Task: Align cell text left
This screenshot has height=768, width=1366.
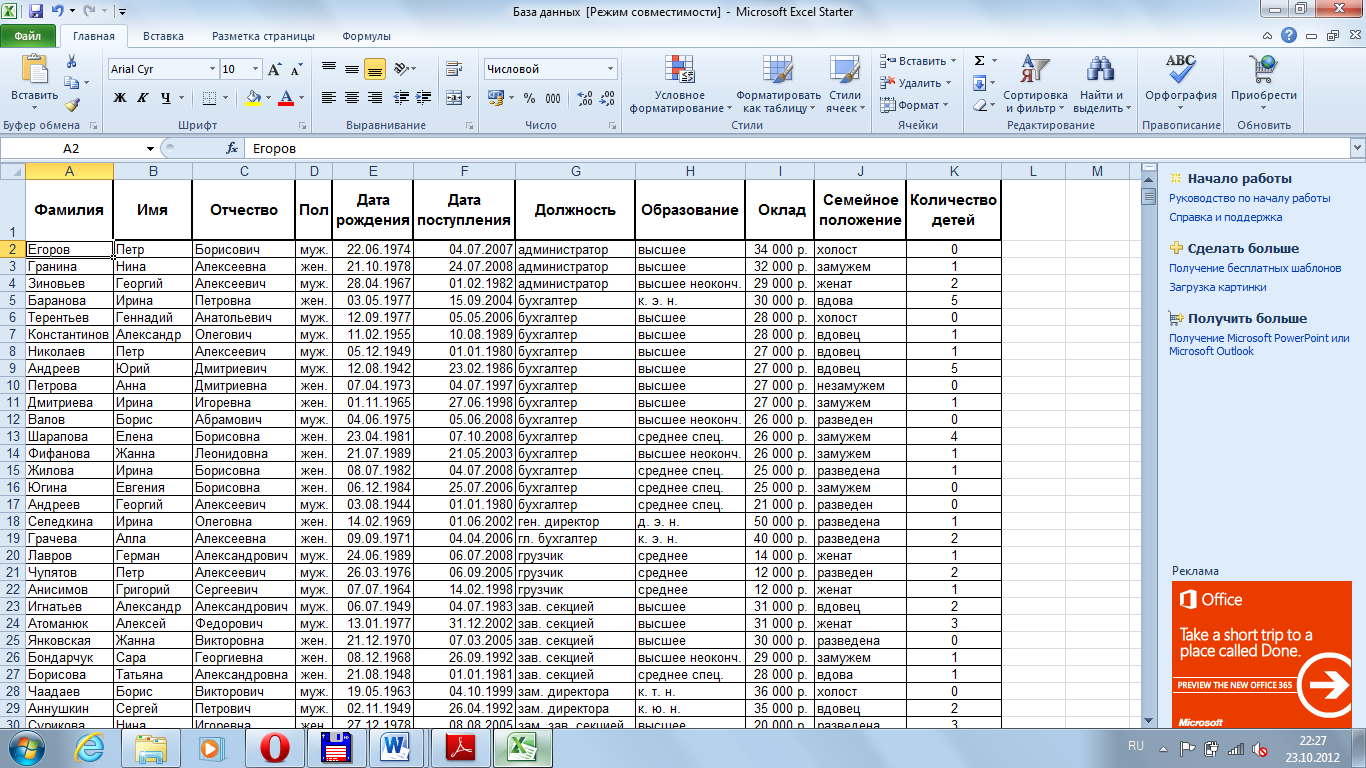Action: (x=328, y=98)
